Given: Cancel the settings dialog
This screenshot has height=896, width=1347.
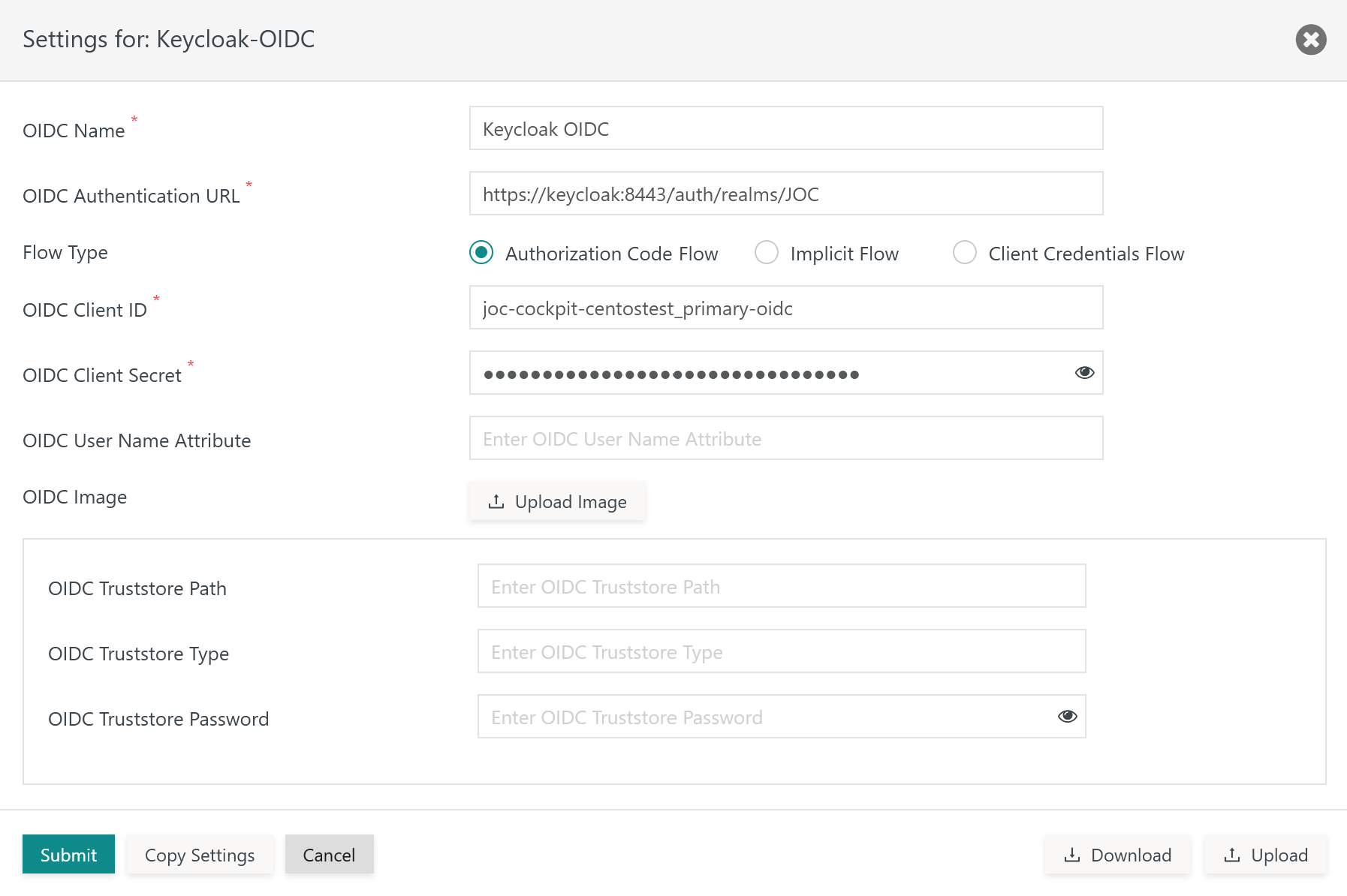Looking at the screenshot, I should pyautogui.click(x=329, y=854).
